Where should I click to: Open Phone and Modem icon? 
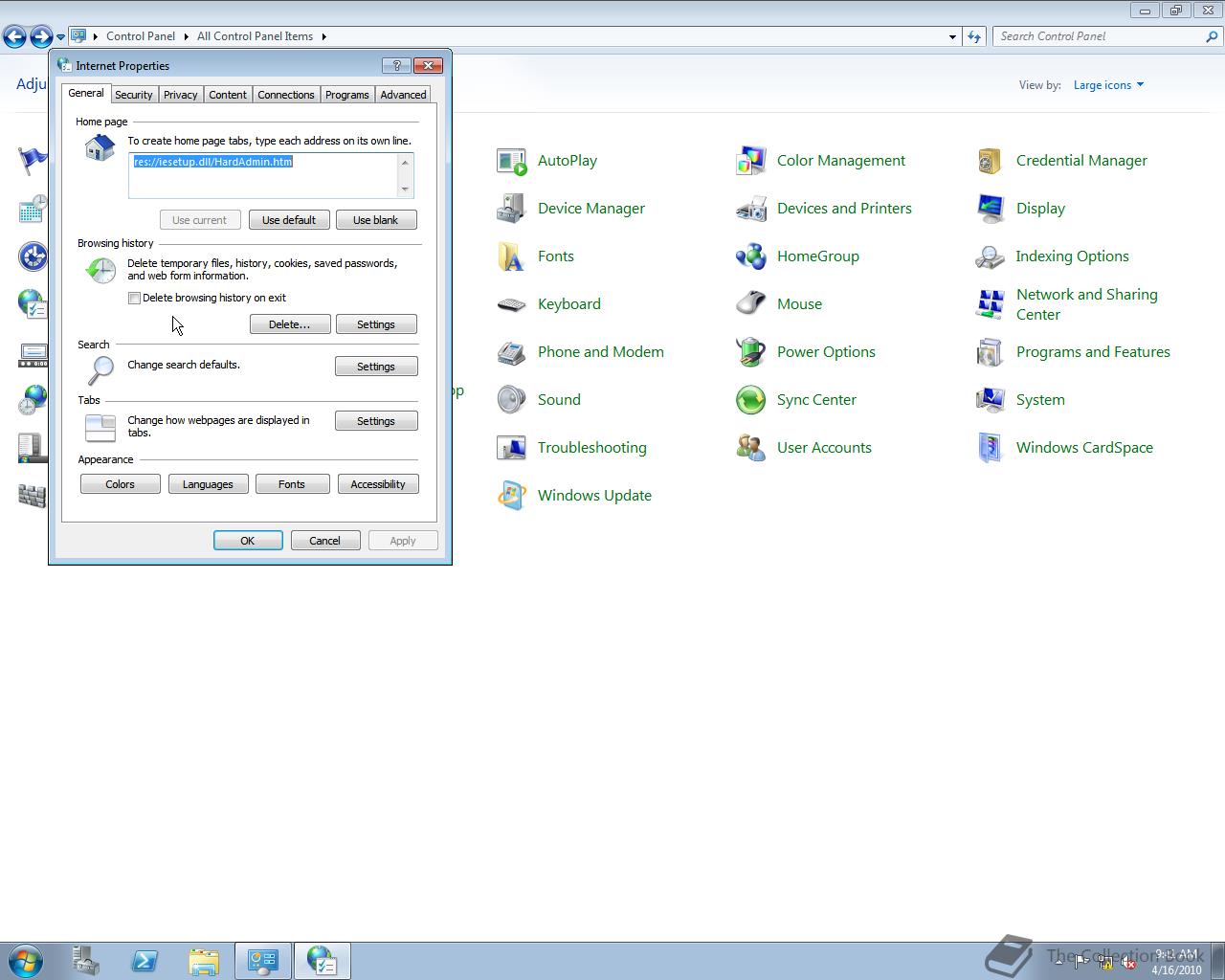[512, 352]
